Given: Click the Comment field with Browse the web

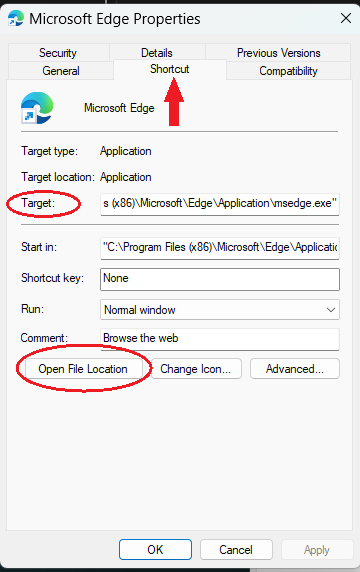Looking at the screenshot, I should (x=220, y=339).
